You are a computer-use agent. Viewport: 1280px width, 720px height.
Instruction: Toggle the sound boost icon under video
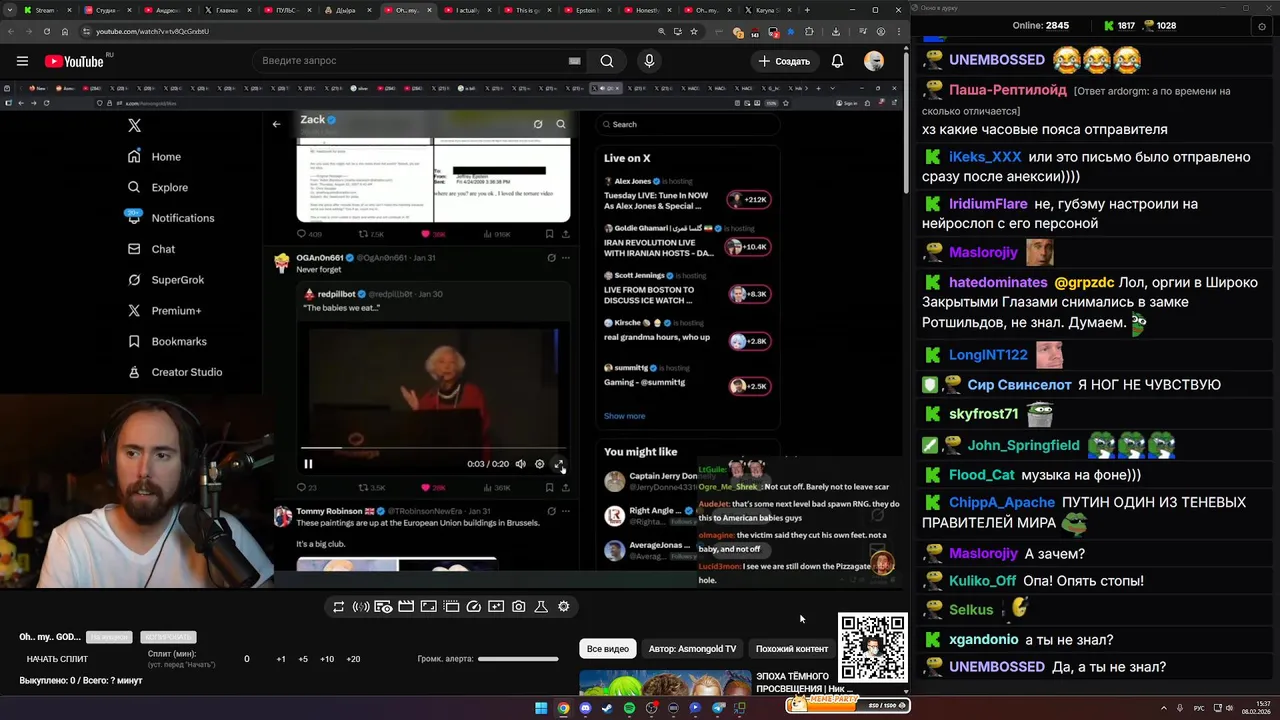361,607
